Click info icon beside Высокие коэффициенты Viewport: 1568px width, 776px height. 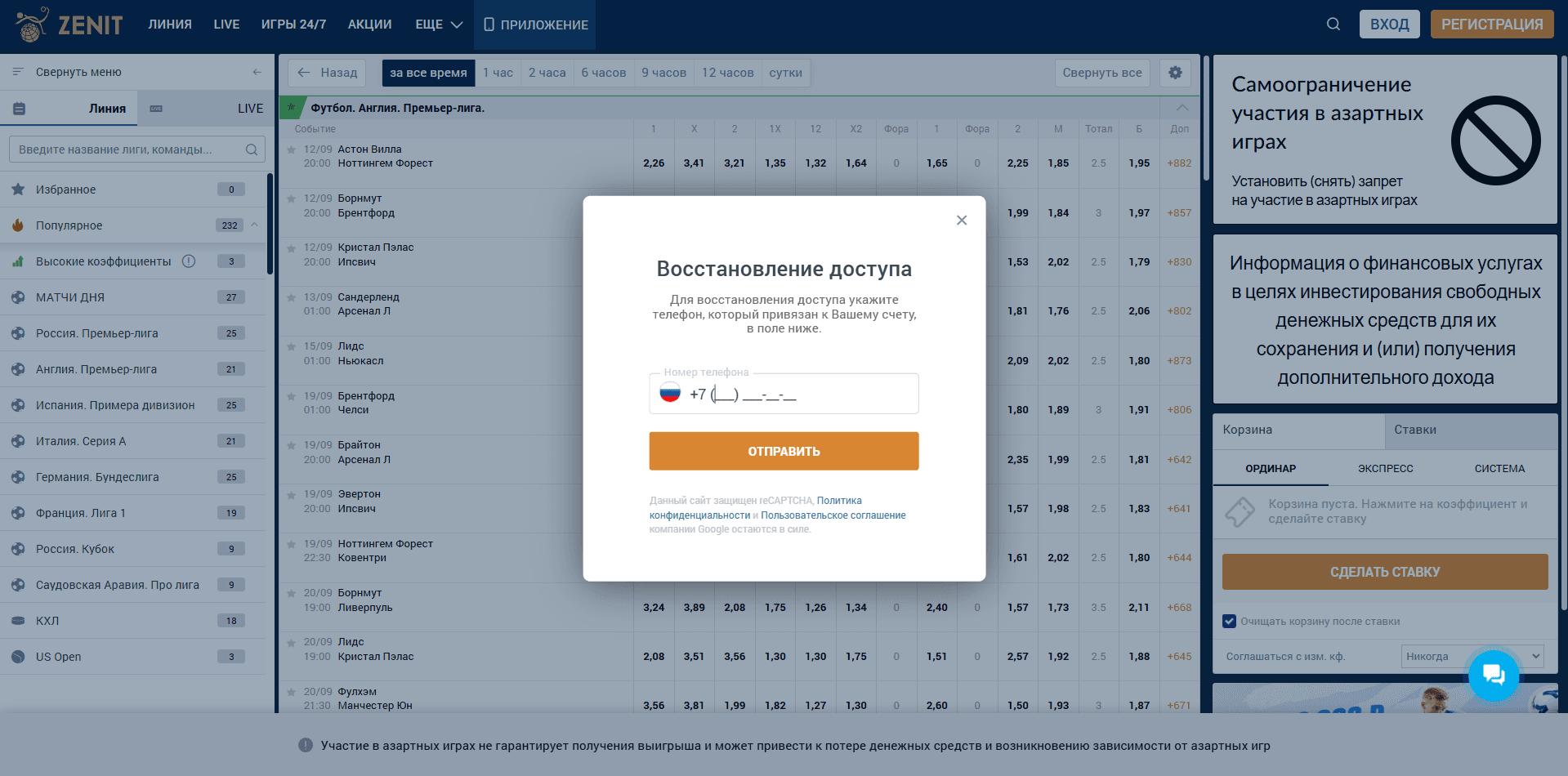(189, 261)
